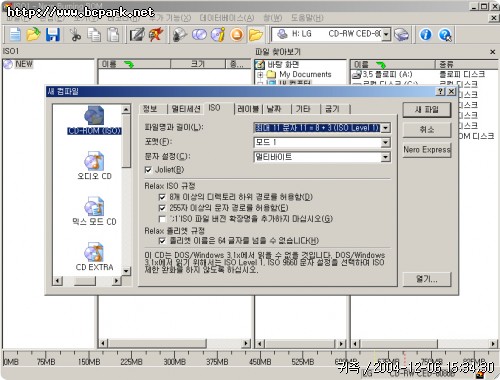Click the dialog's question mark help button
This screenshot has height=380, width=500.
441,91
